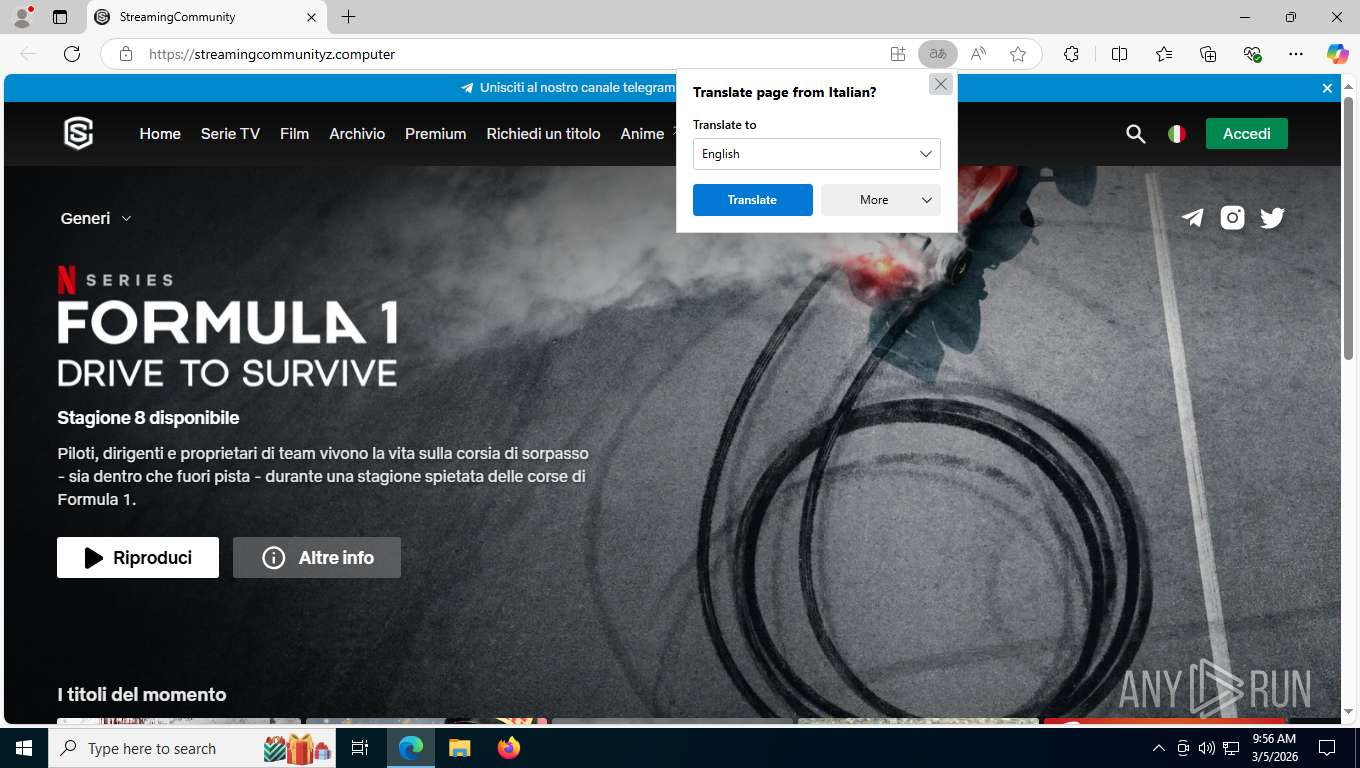Click the Read aloud icon
The height and width of the screenshot is (768, 1360).
coord(978,54)
